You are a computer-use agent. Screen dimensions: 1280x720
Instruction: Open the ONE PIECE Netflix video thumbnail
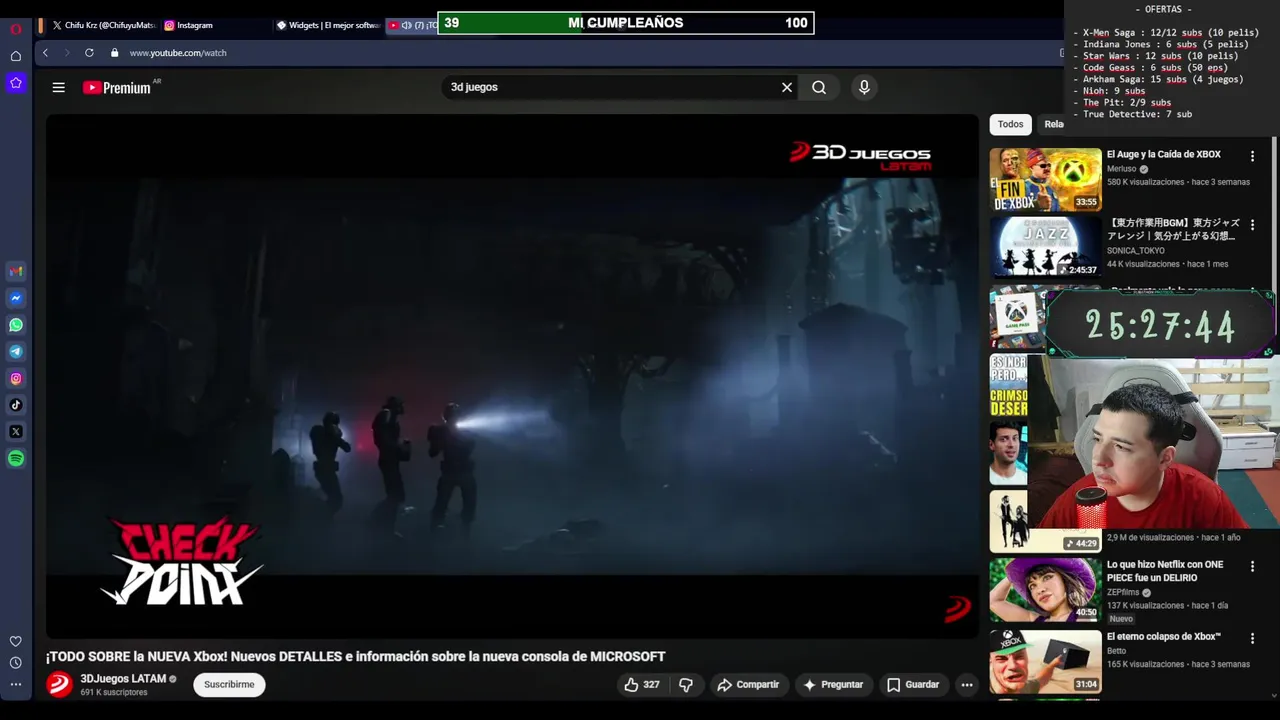pyautogui.click(x=1045, y=590)
